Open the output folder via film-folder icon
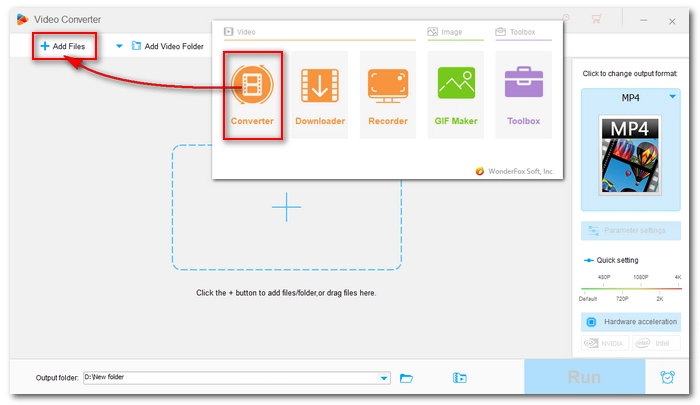Screen dimensions: 700x405 (459, 378)
